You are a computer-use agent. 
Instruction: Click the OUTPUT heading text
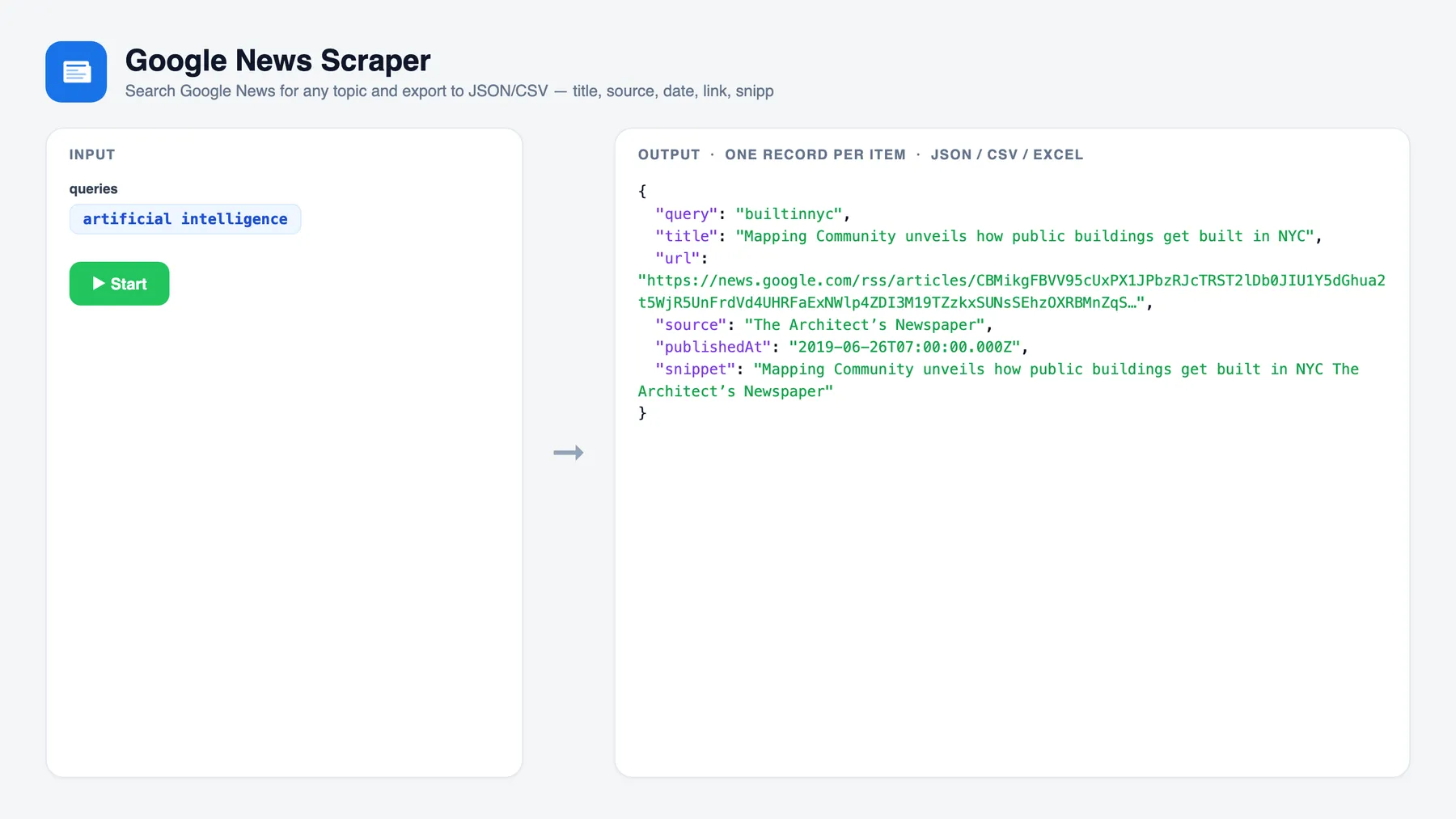pos(669,154)
